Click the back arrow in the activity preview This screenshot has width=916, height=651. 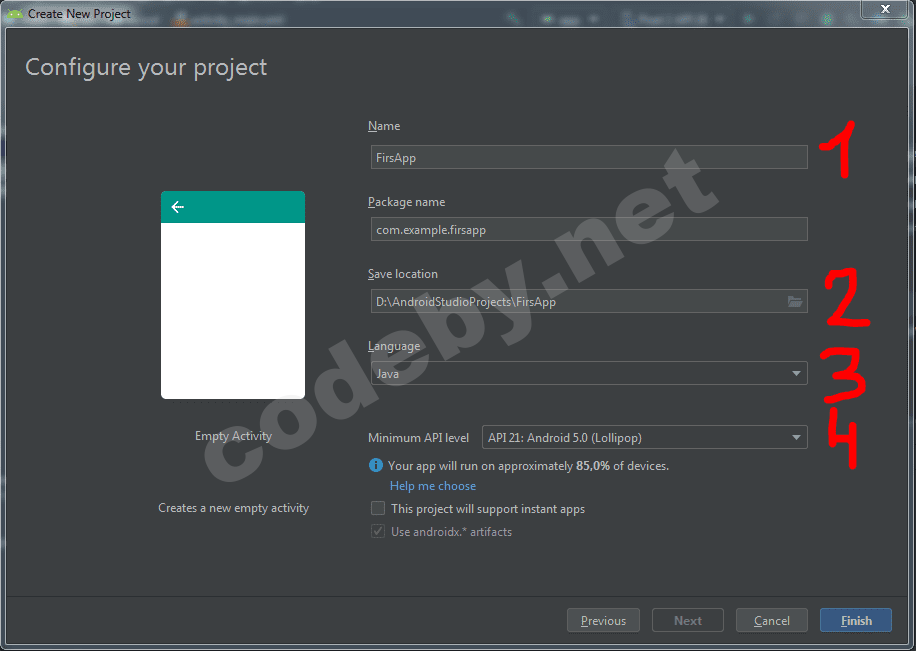tap(178, 206)
